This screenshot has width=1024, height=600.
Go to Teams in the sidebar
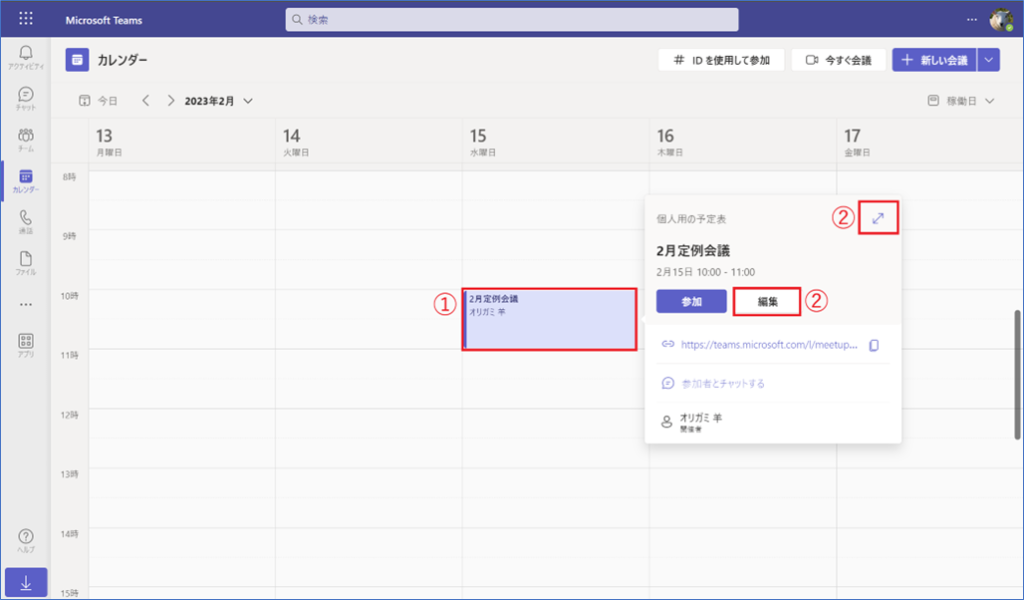(26, 139)
